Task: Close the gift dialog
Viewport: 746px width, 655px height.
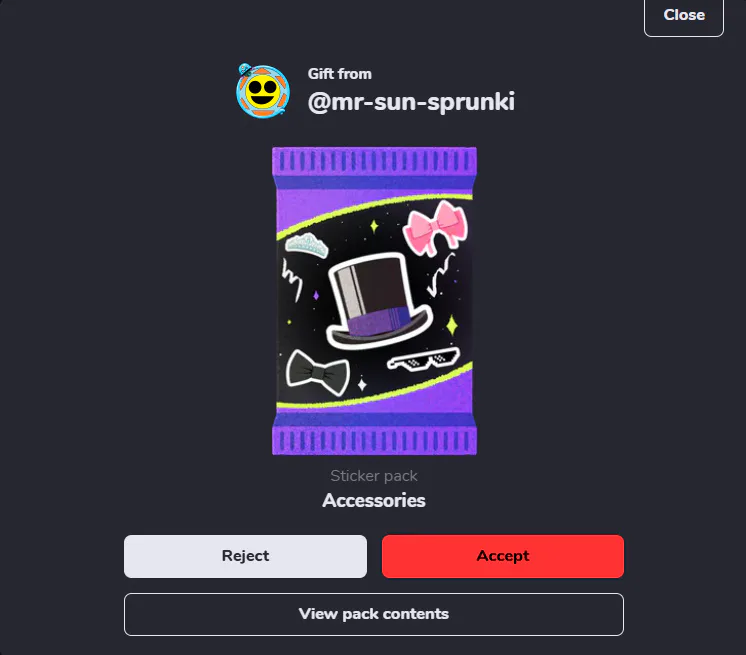Action: 684,15
